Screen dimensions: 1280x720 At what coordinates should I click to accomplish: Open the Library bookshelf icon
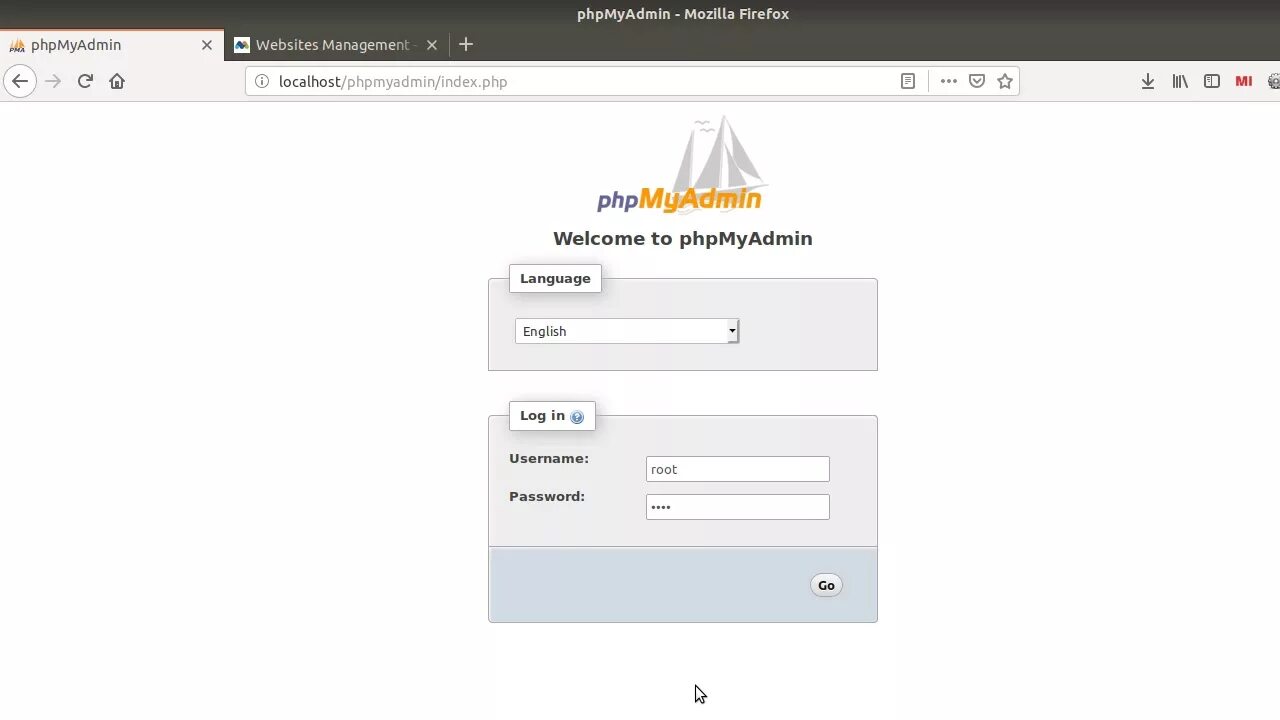coord(1180,81)
